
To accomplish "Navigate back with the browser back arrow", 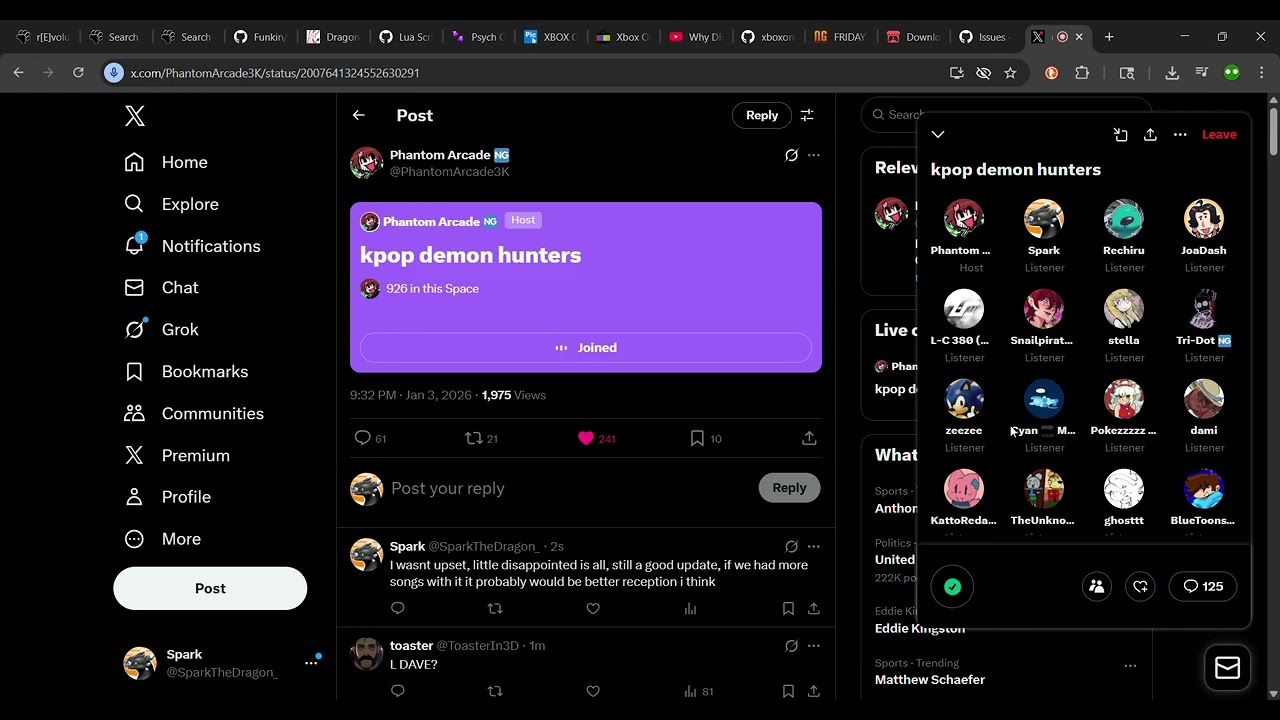I will (x=19, y=73).
